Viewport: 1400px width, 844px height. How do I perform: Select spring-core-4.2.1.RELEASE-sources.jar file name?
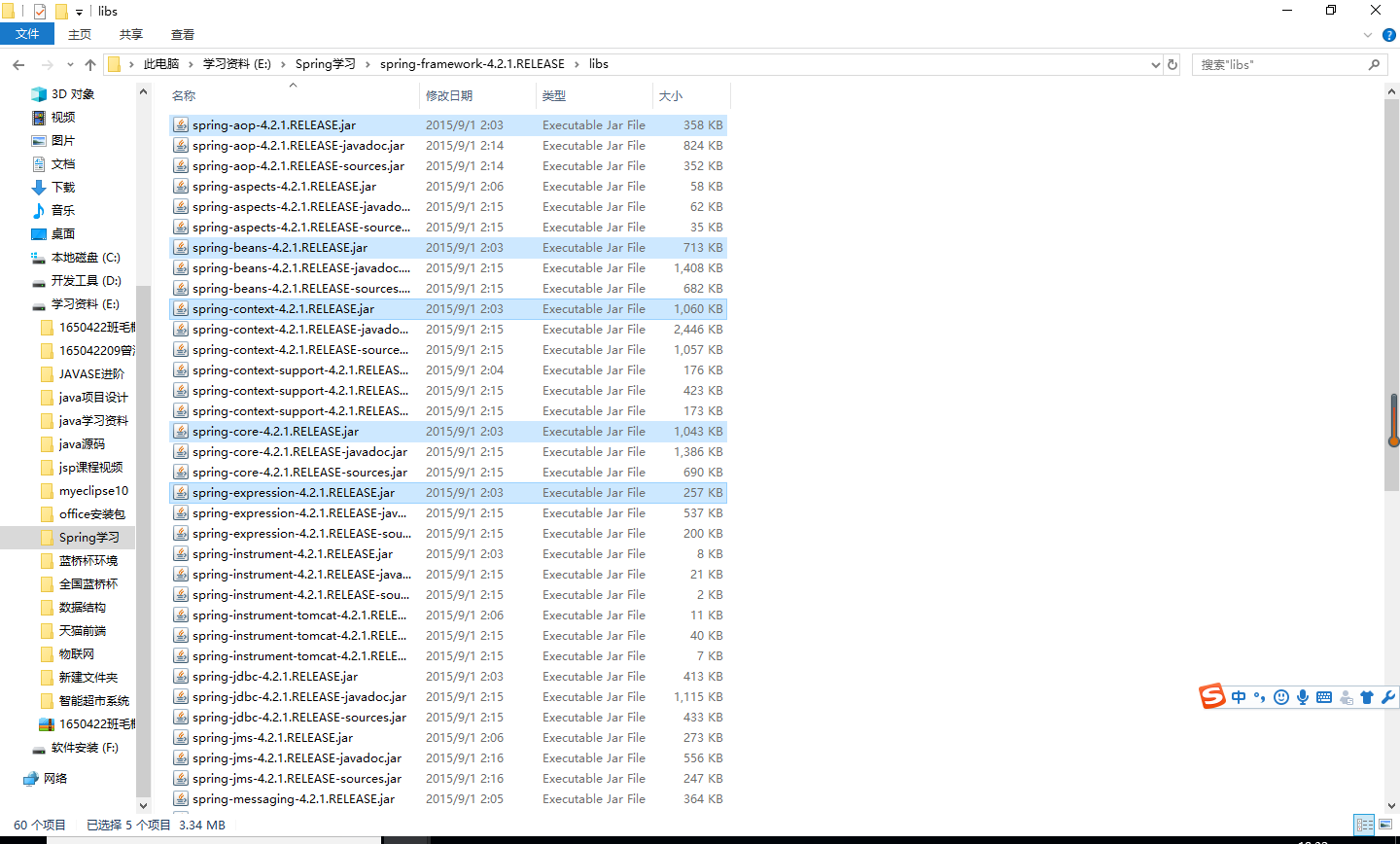pyautogui.click(x=299, y=473)
